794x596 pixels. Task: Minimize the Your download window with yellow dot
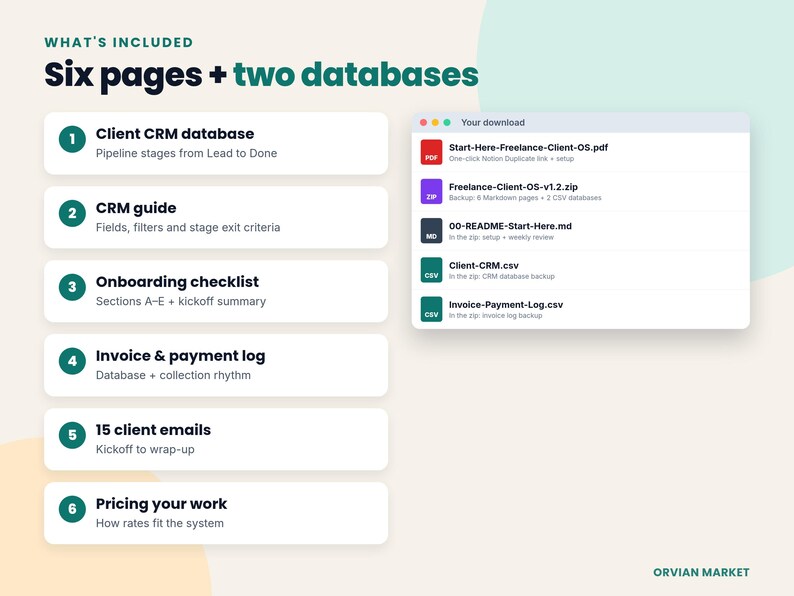click(435, 123)
